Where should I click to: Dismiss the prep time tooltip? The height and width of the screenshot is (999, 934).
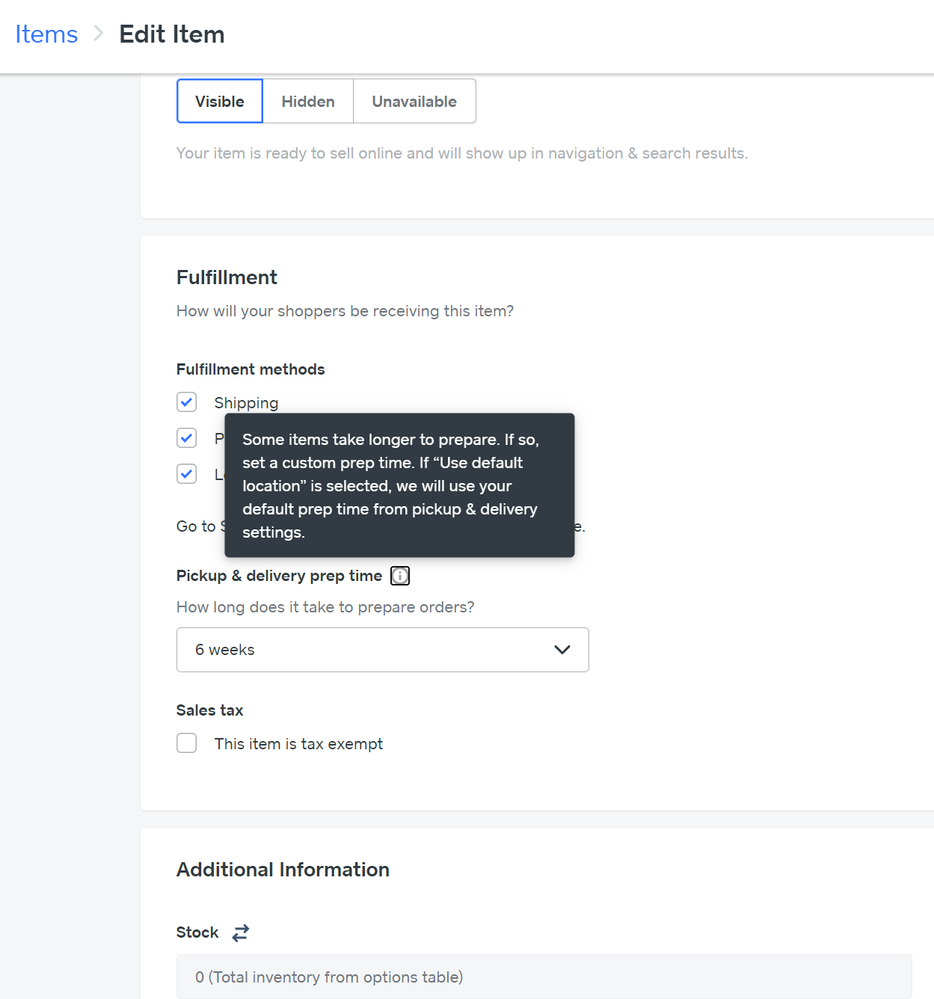pos(399,485)
